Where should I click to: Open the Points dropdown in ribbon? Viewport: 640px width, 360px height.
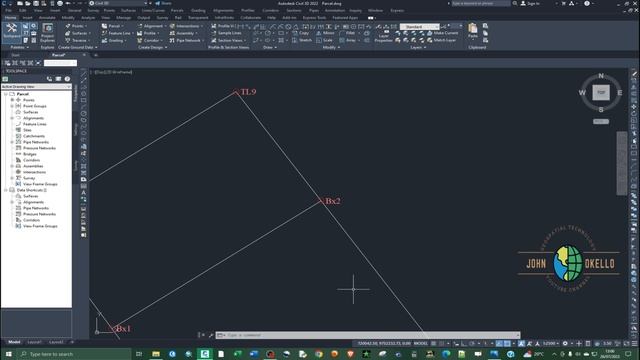[76, 26]
